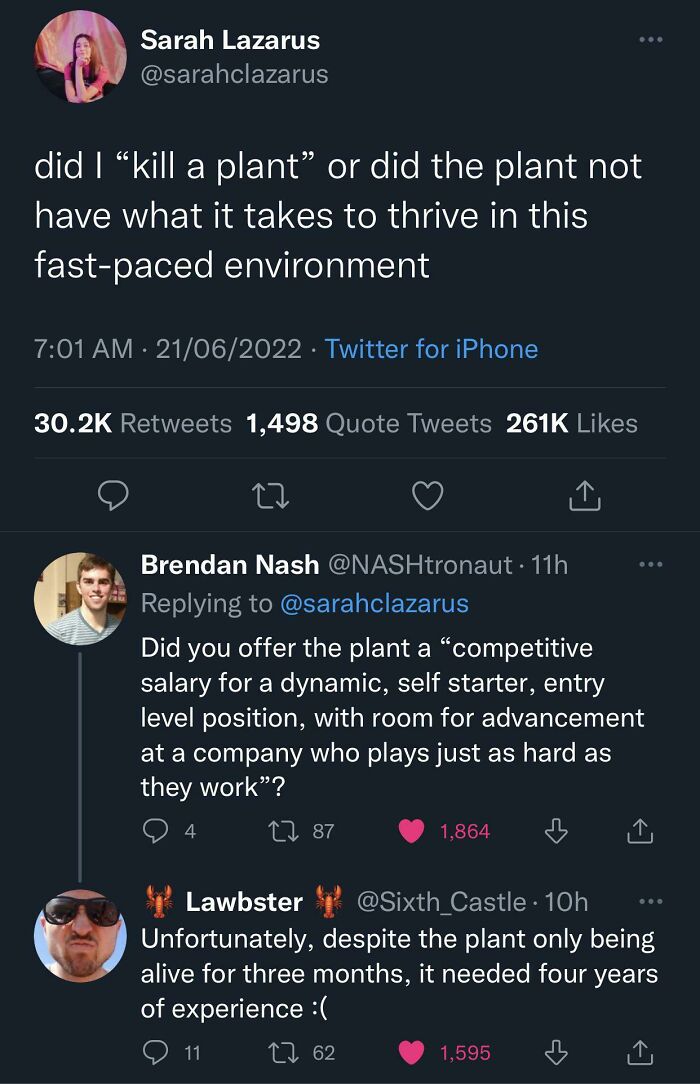View the 1,498 Quote Tweets list
Viewport: 700px width, 1084px height.
pyautogui.click(x=369, y=423)
